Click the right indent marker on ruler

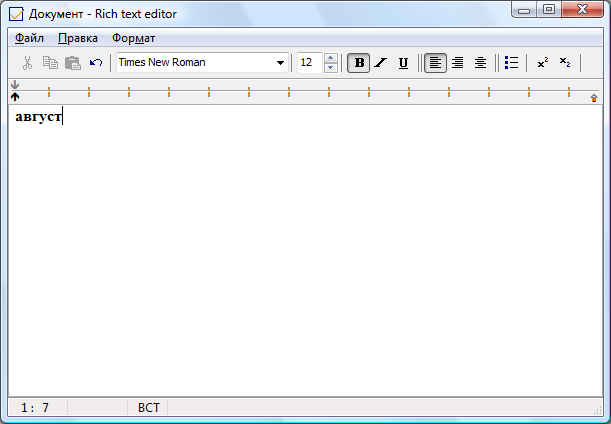(x=593, y=98)
